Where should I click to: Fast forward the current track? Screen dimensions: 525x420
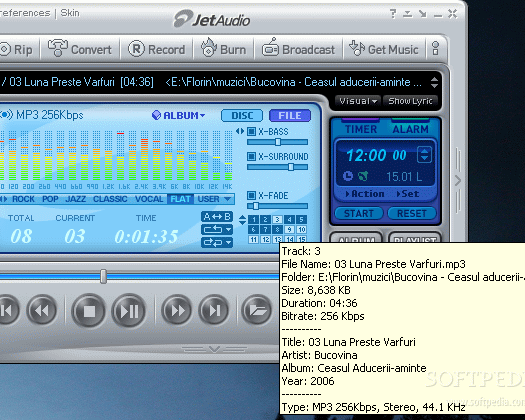pyautogui.click(x=176, y=310)
